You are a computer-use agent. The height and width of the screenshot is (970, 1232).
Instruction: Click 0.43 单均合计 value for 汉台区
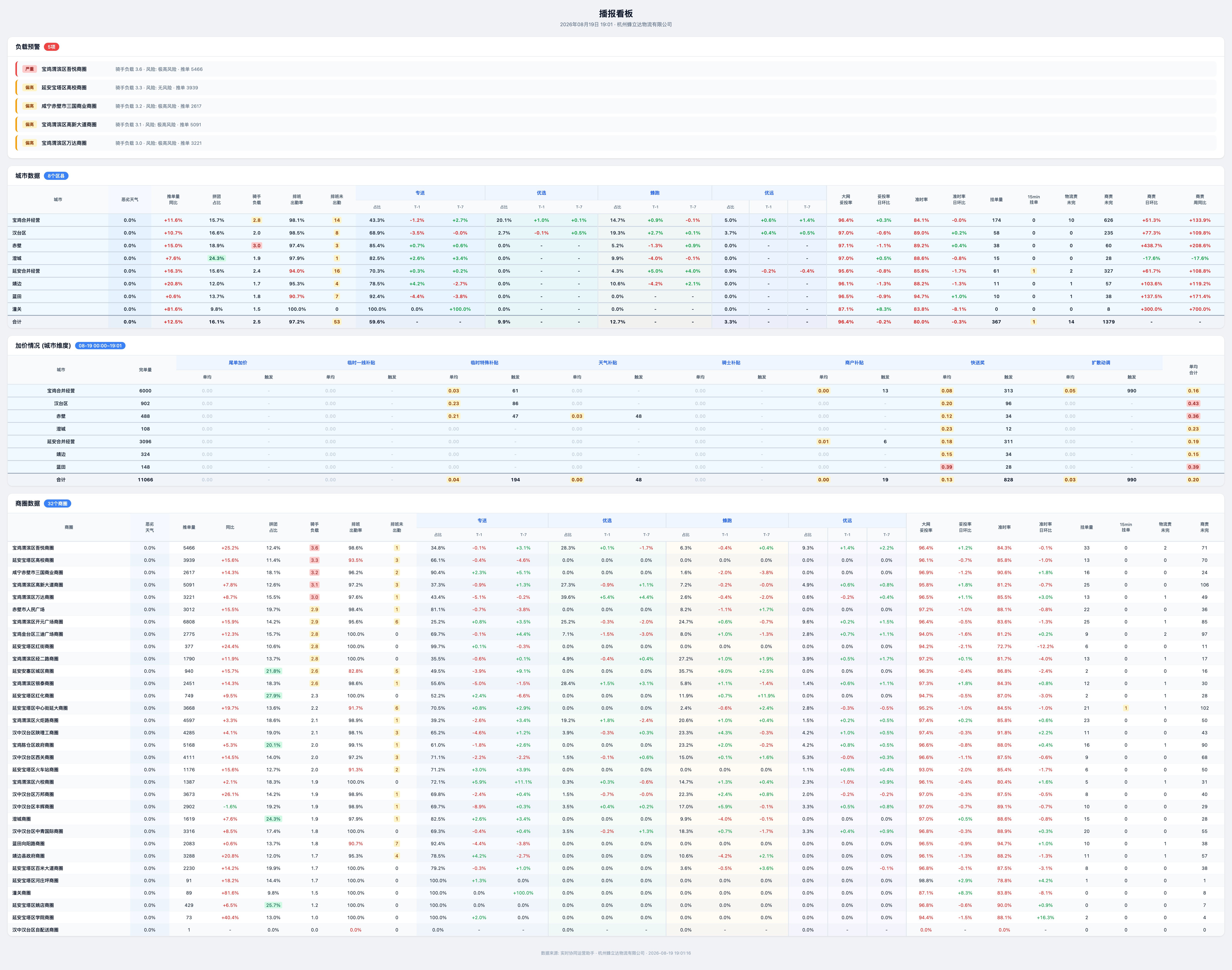coord(1193,404)
